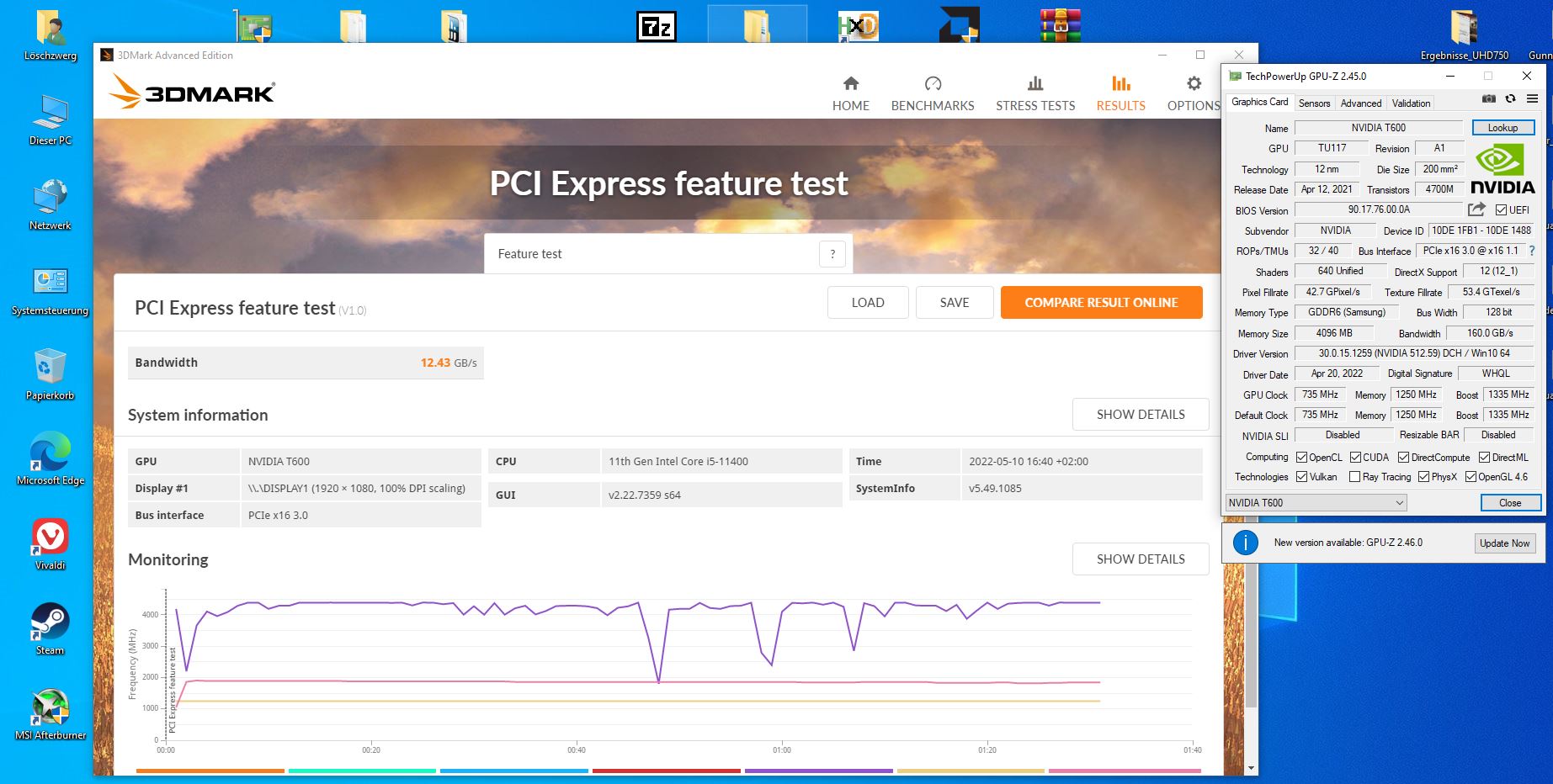Switch to Graphics Card tab in GPU-Z
The width and height of the screenshot is (1553, 784).
click(x=1259, y=102)
